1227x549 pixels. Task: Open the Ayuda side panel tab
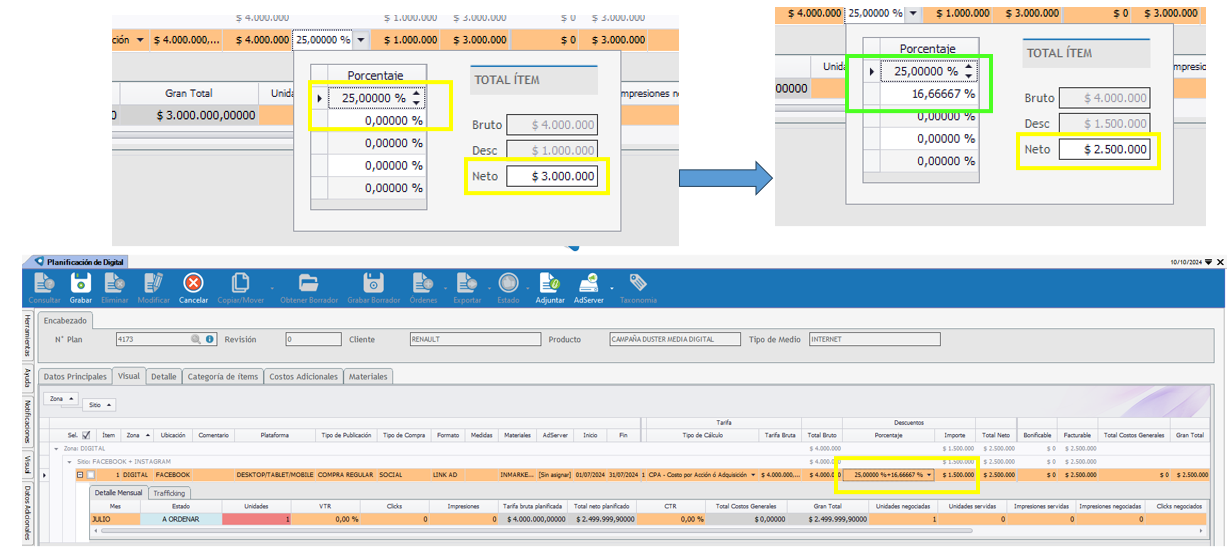(27, 380)
